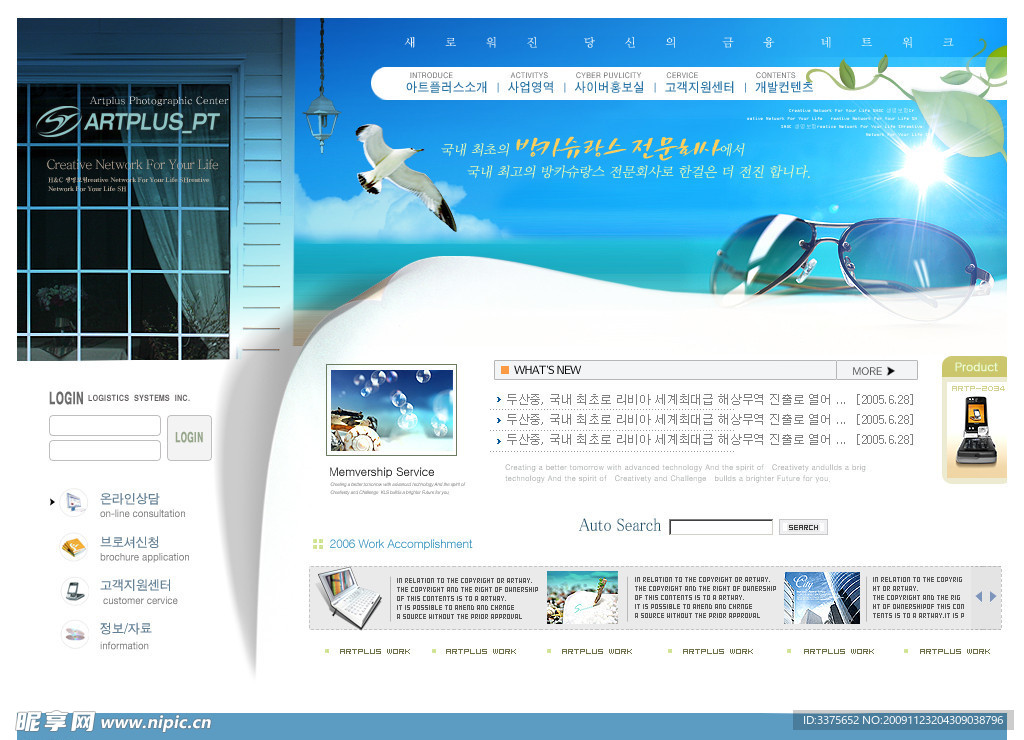Screen dimensions: 1024x740
Task: Open the Memvership Service bubbles thumbnail
Action: click(391, 410)
